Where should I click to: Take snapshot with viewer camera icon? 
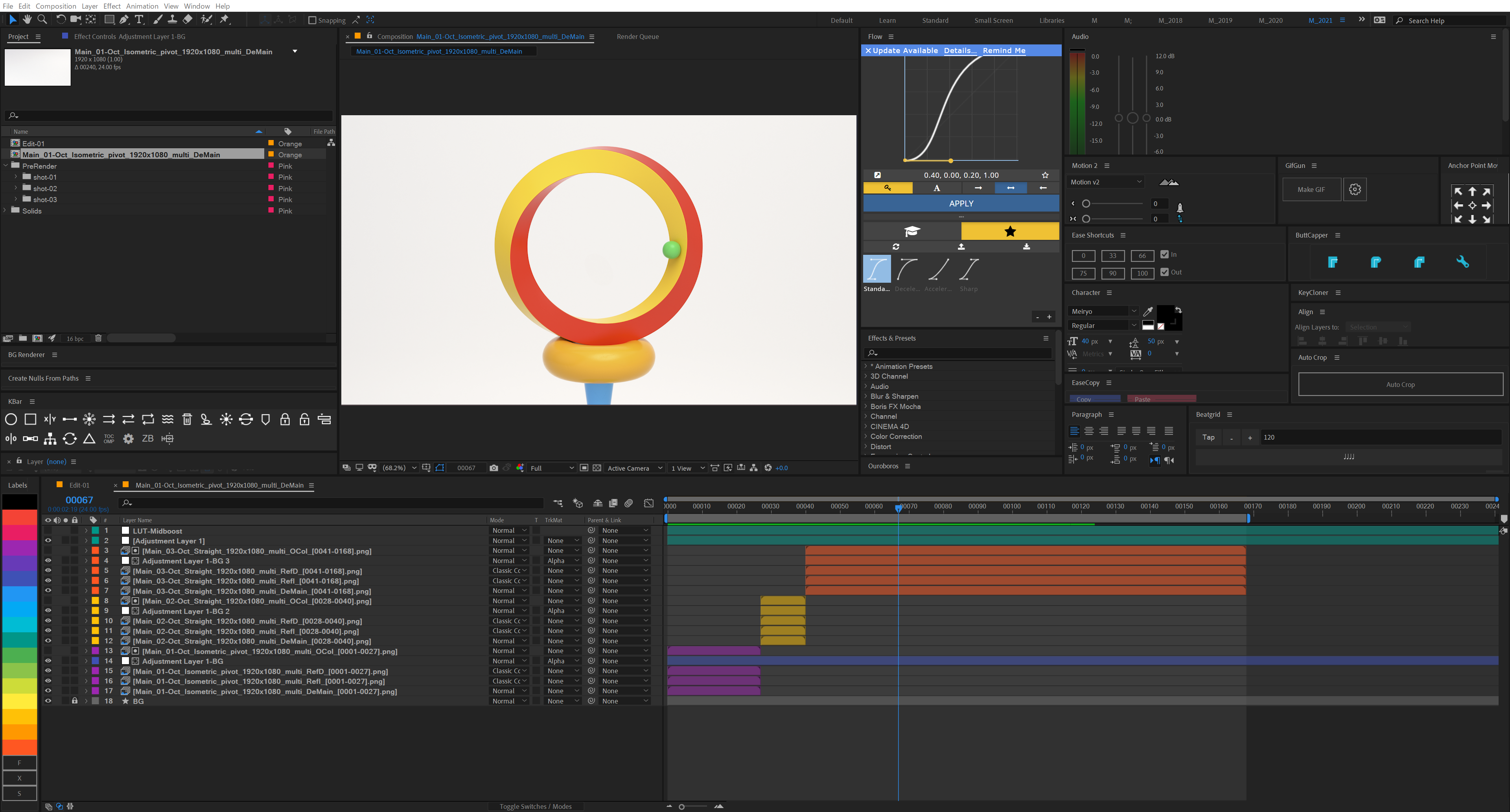coord(494,468)
